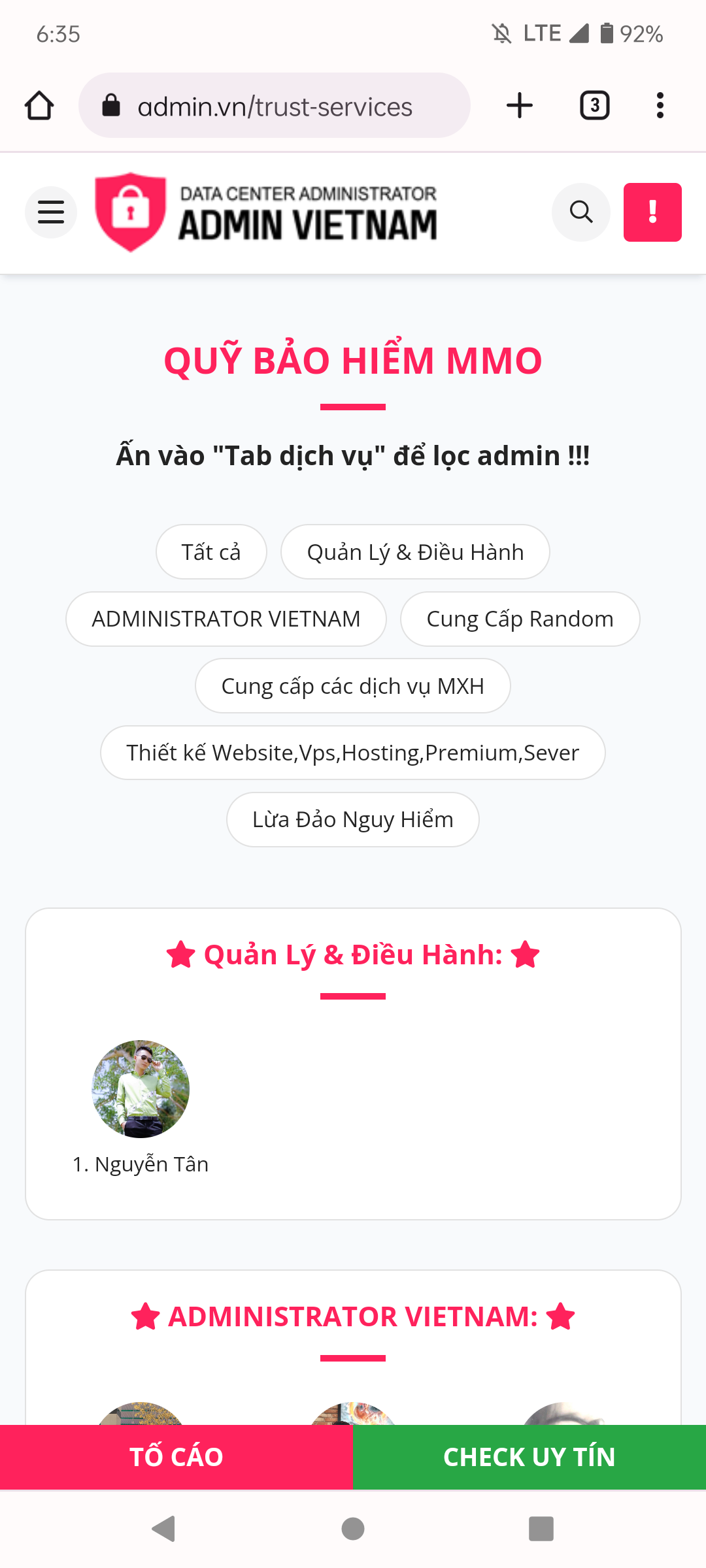
Task: Choose the "ADMINISTRATOR VIETNAM" filter tab
Action: [226, 619]
